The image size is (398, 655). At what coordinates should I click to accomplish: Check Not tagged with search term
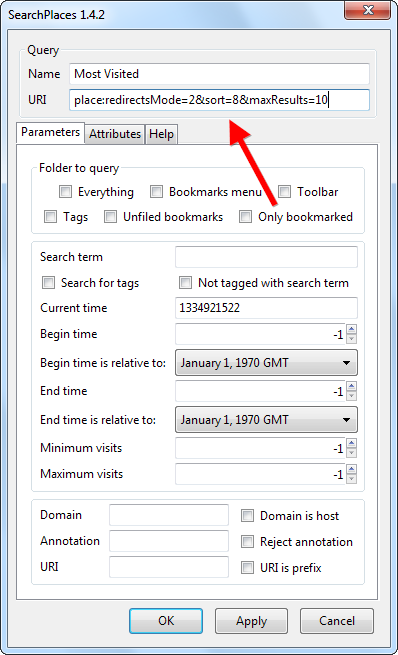pyautogui.click(x=185, y=283)
